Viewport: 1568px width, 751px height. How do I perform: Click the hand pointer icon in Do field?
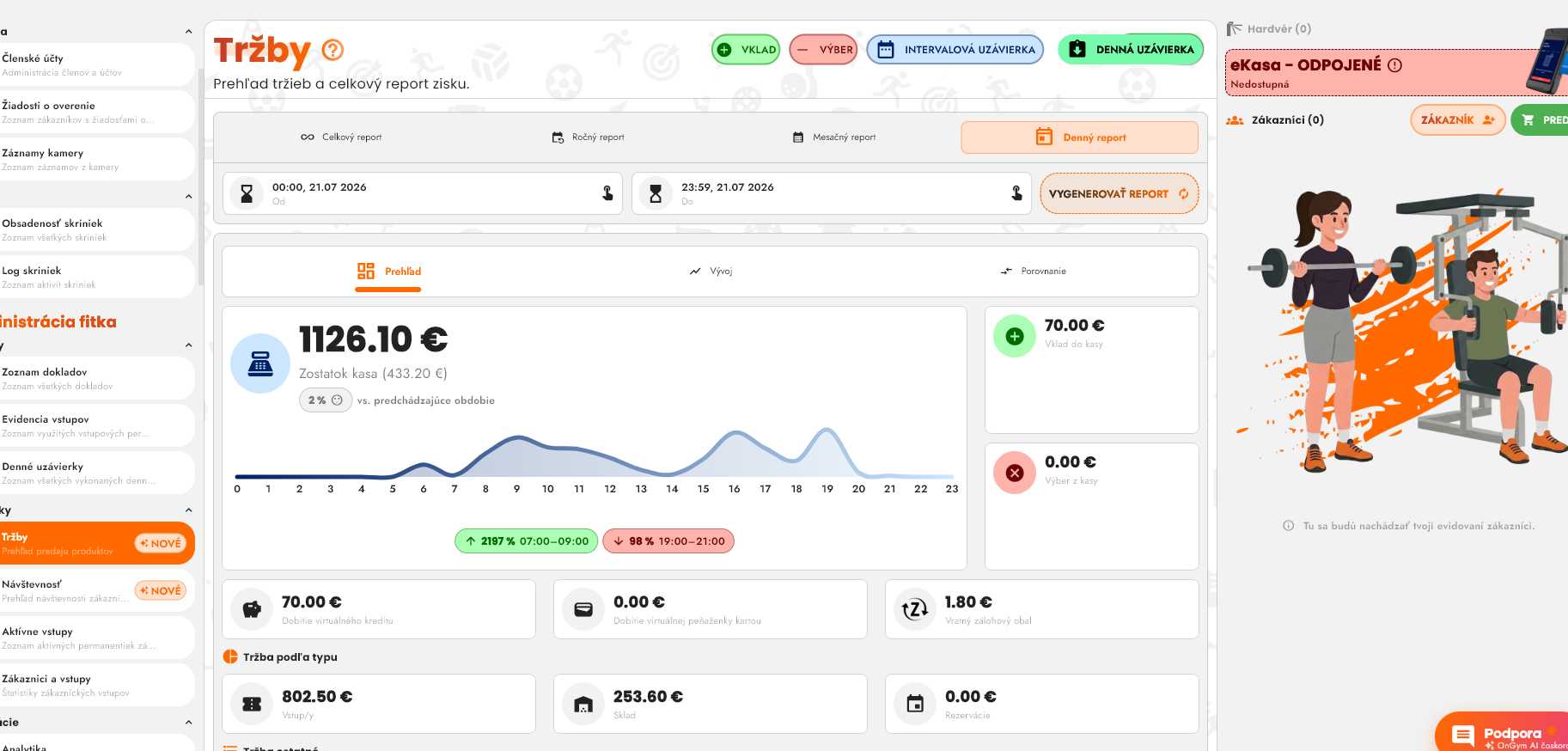point(1016,193)
